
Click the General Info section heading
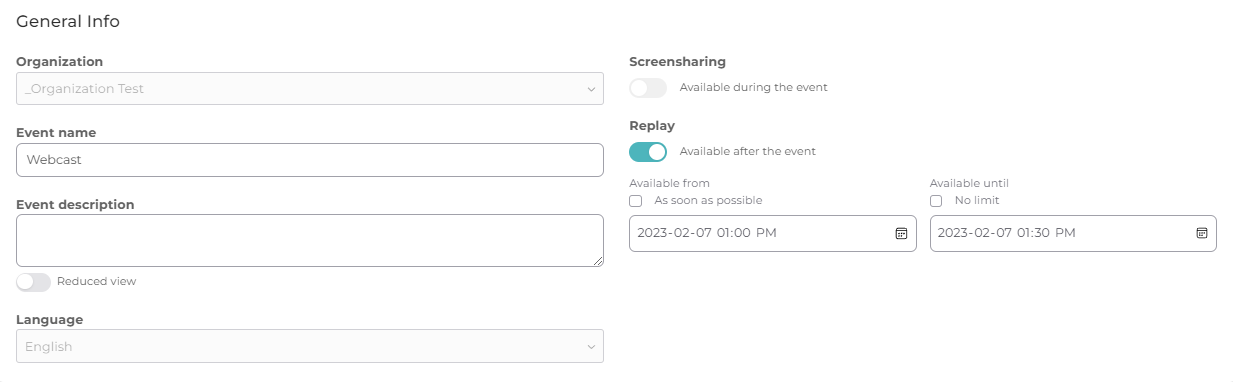click(x=68, y=21)
